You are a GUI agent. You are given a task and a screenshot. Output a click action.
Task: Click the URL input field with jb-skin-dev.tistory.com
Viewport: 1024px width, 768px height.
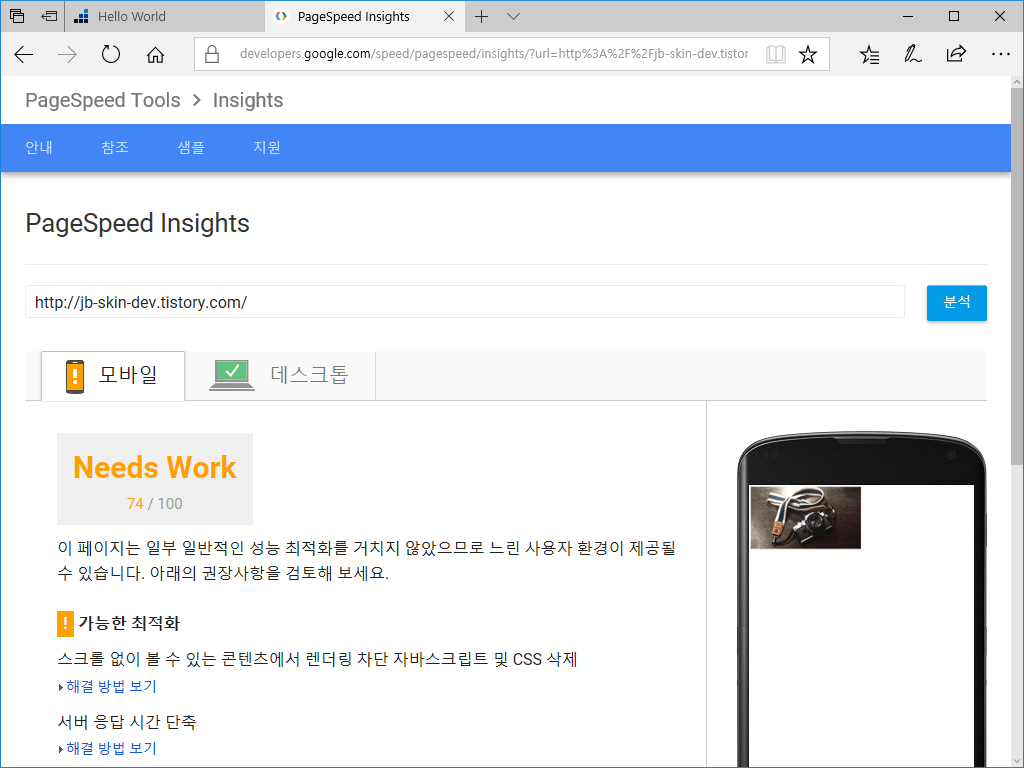(465, 302)
